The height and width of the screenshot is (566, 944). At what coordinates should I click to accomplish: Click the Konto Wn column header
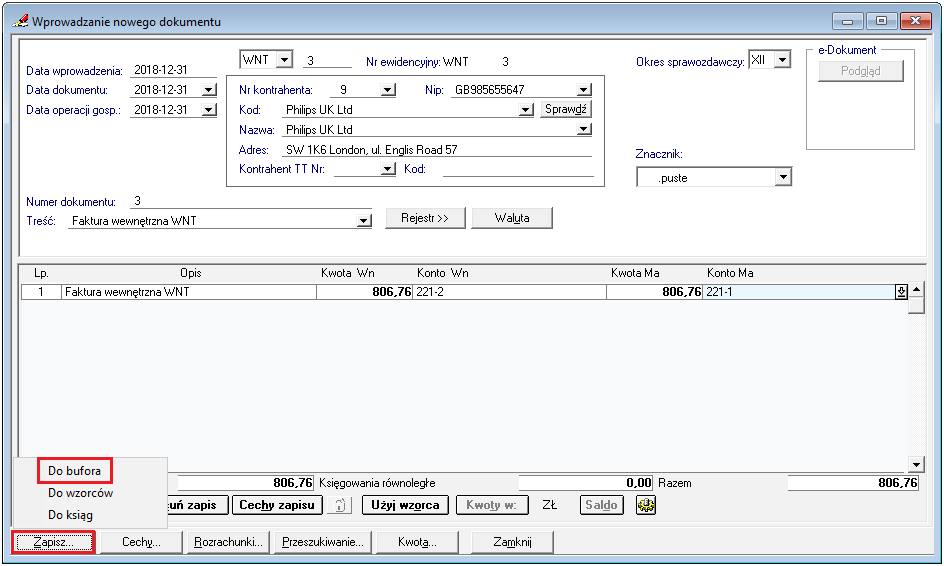pos(442,273)
